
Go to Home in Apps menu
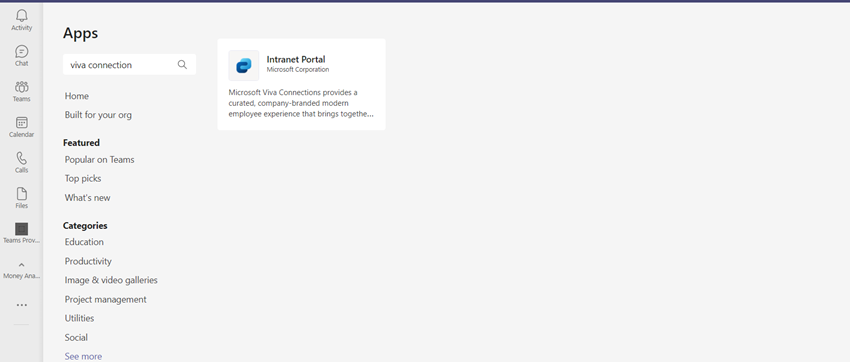[x=76, y=96]
